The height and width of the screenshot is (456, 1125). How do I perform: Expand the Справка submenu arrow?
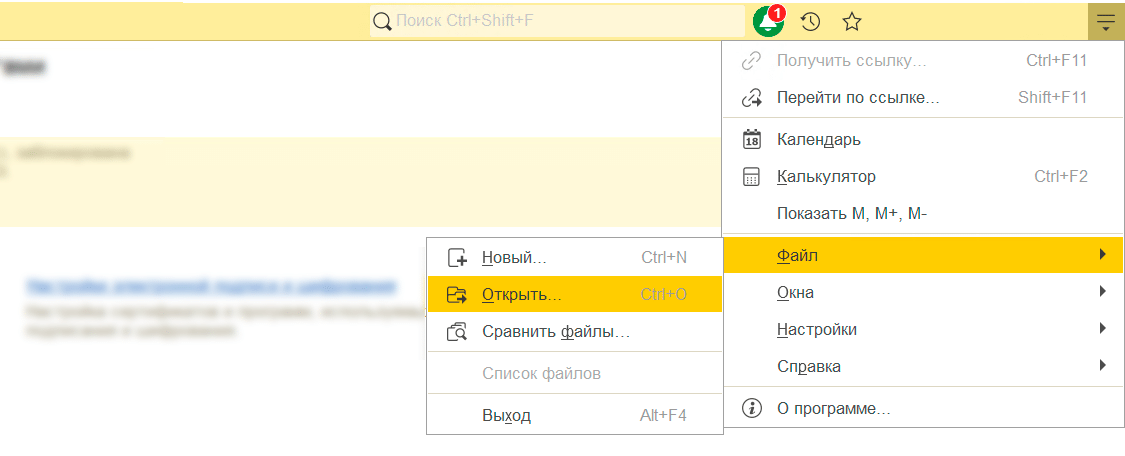[1102, 366]
